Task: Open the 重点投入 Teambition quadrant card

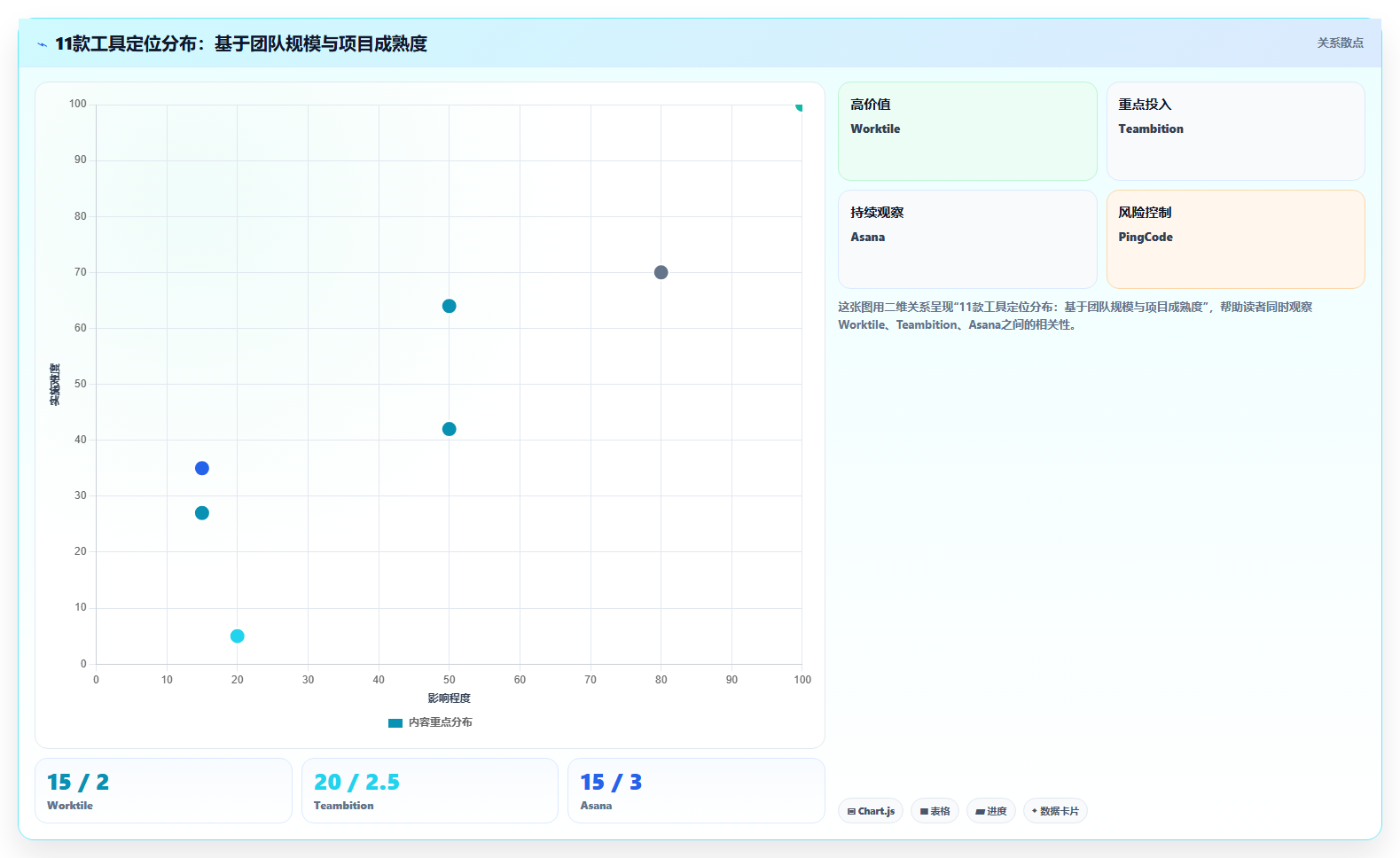Action: click(1235, 131)
